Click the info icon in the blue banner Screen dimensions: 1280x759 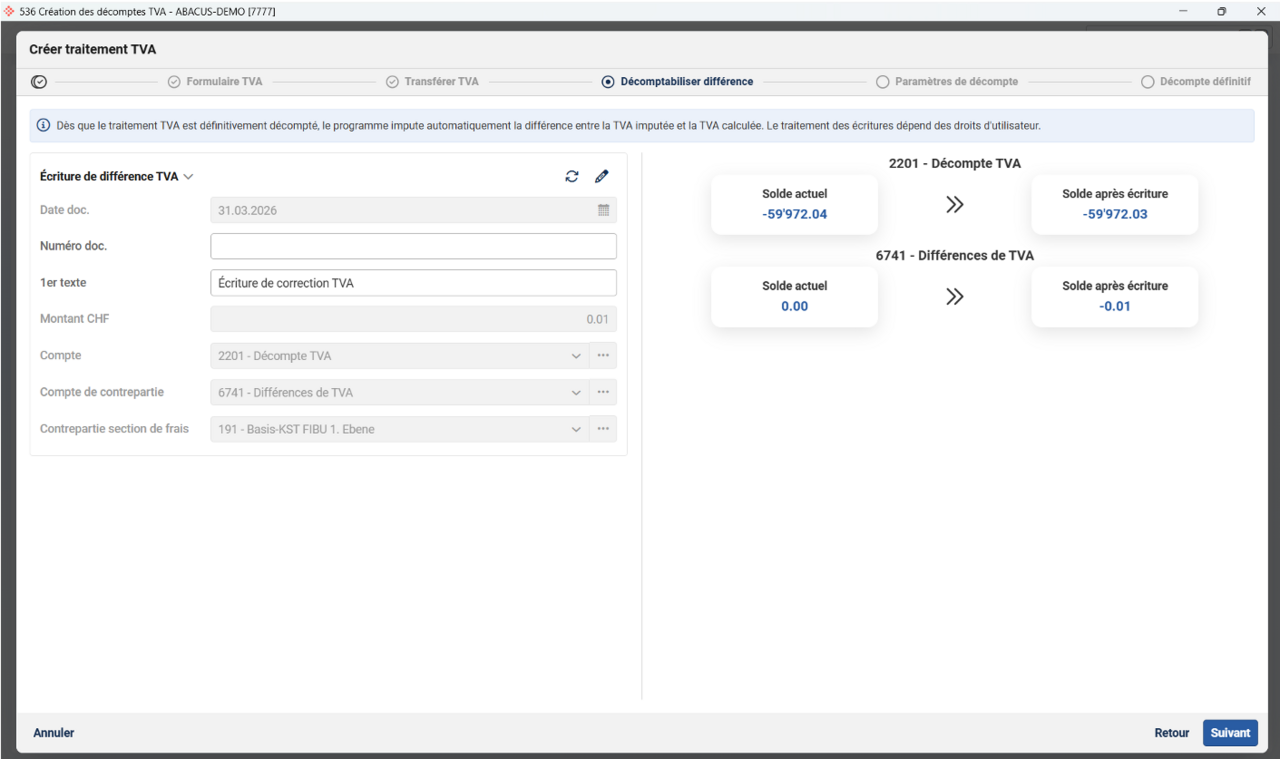coord(44,126)
